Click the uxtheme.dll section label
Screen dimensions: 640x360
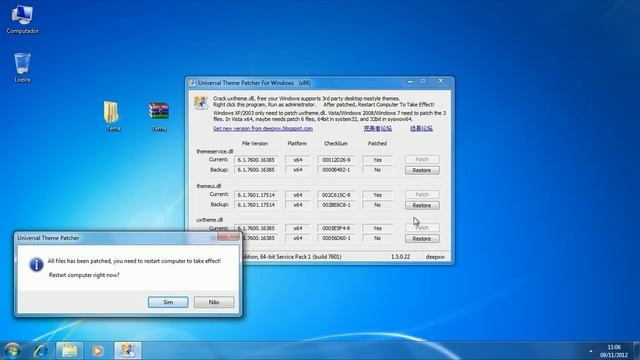209,220
